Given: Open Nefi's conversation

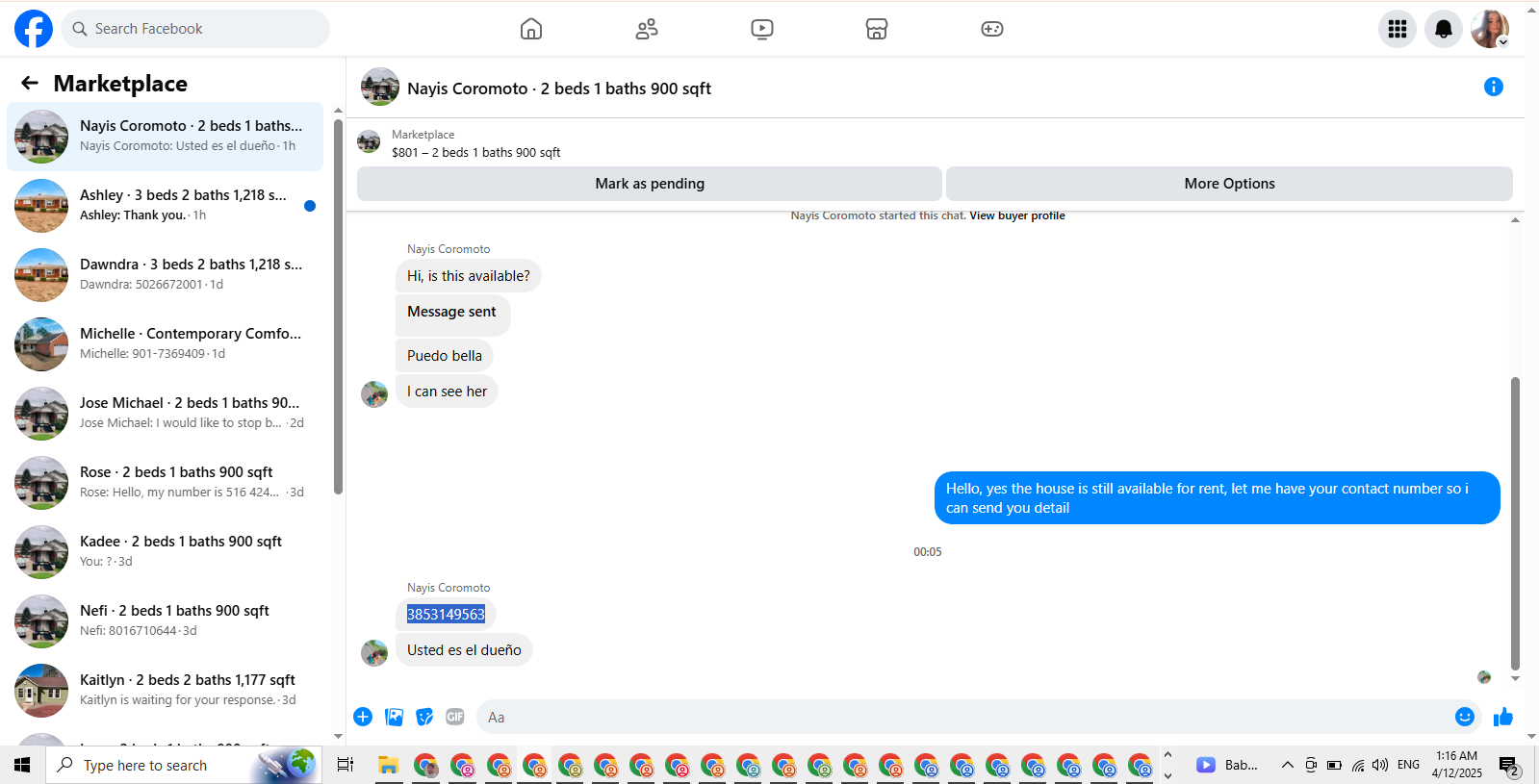Looking at the screenshot, I should 166,621.
